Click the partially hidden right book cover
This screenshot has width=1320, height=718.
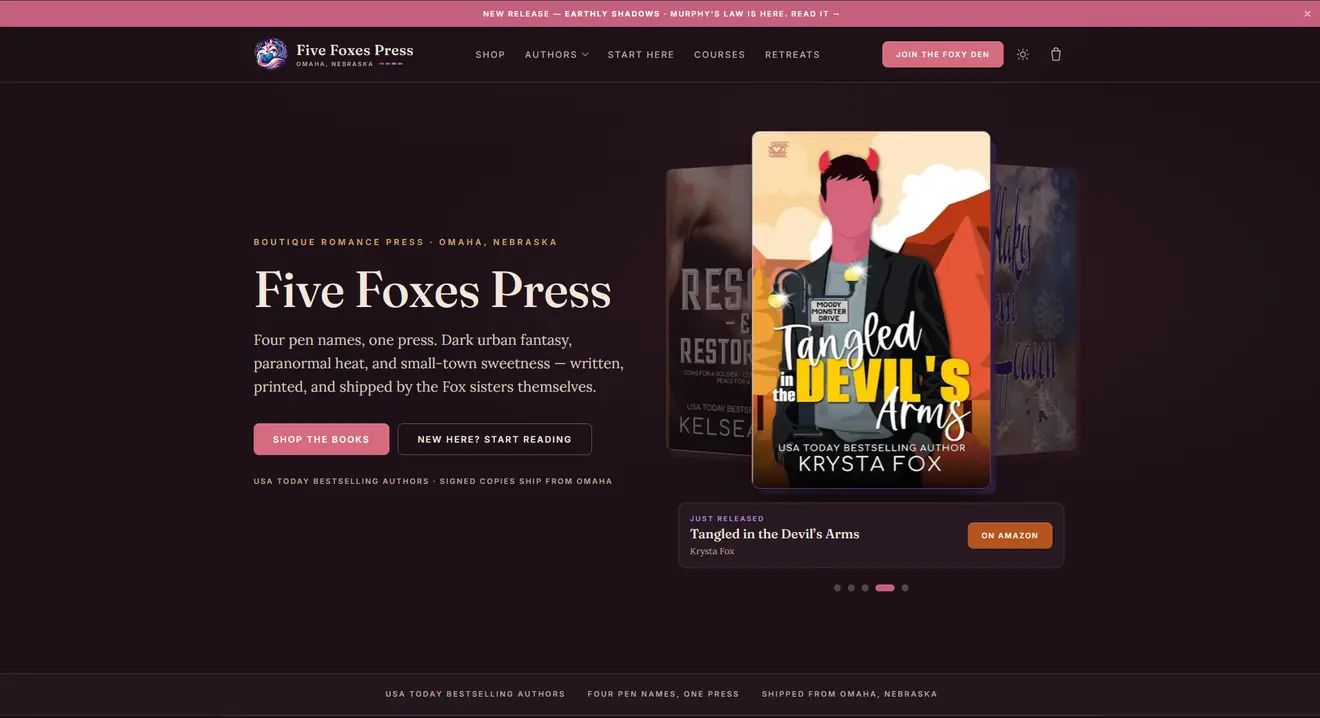(x=1034, y=310)
